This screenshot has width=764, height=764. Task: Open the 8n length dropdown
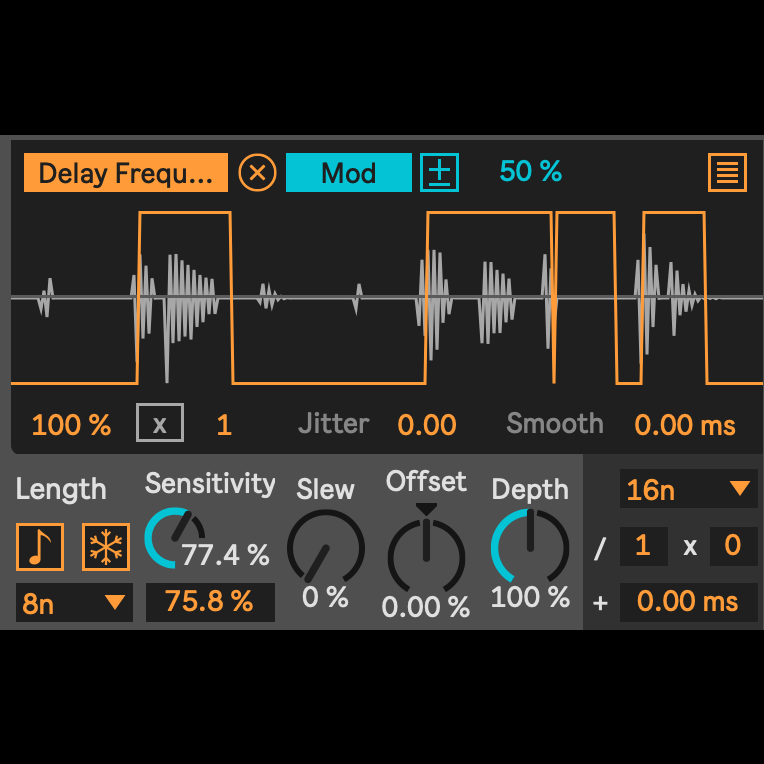pos(74,603)
